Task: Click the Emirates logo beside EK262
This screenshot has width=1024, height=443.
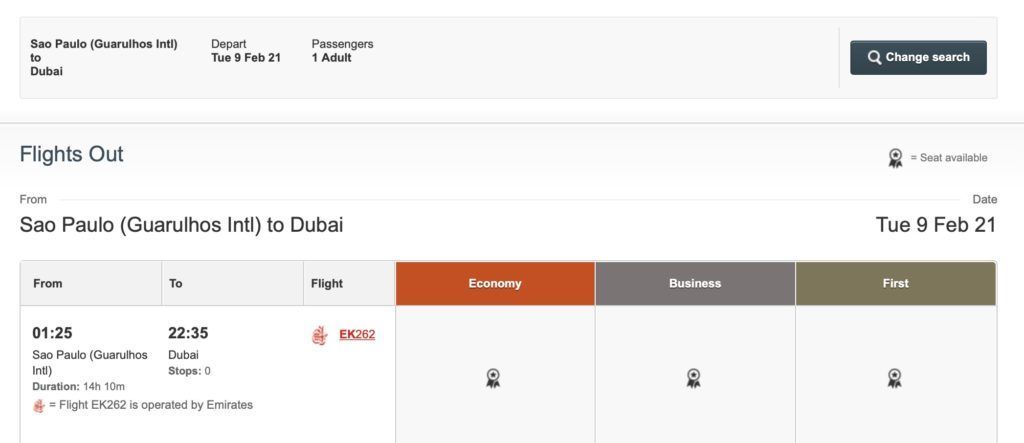Action: tap(319, 336)
